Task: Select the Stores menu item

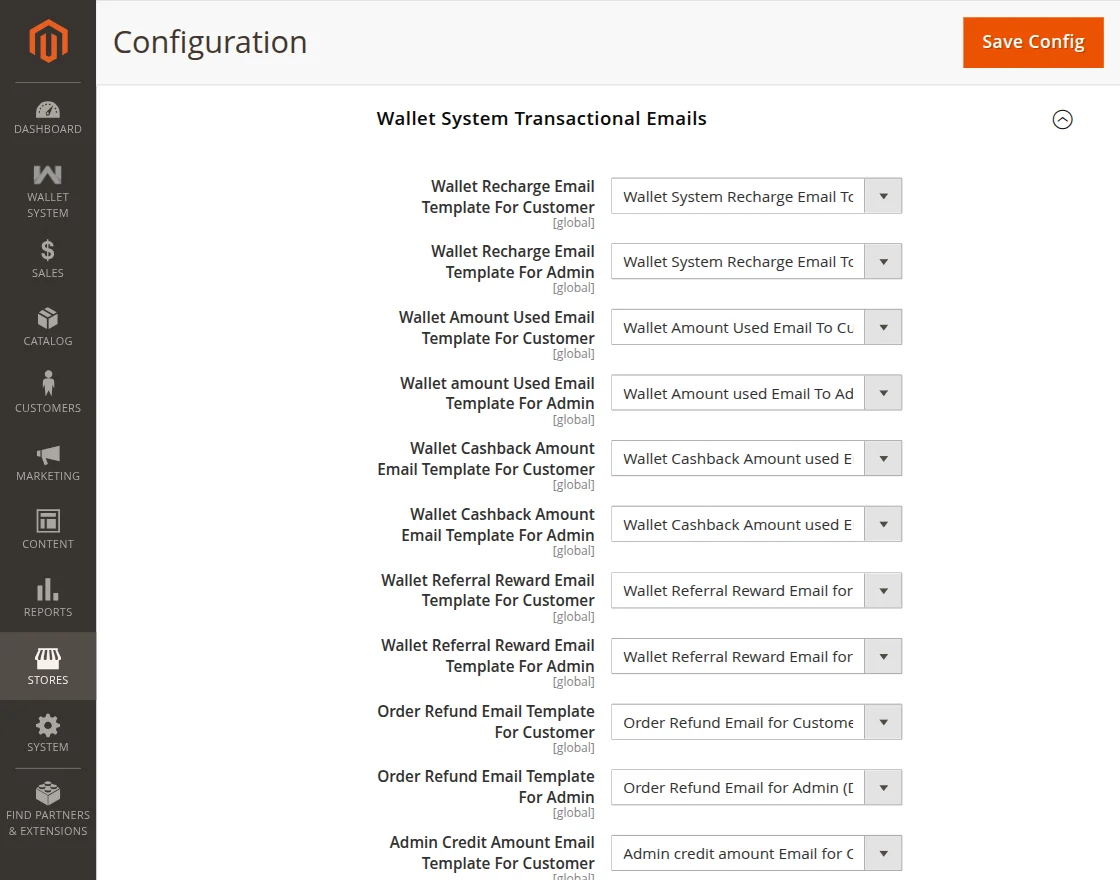Action: pos(48,666)
